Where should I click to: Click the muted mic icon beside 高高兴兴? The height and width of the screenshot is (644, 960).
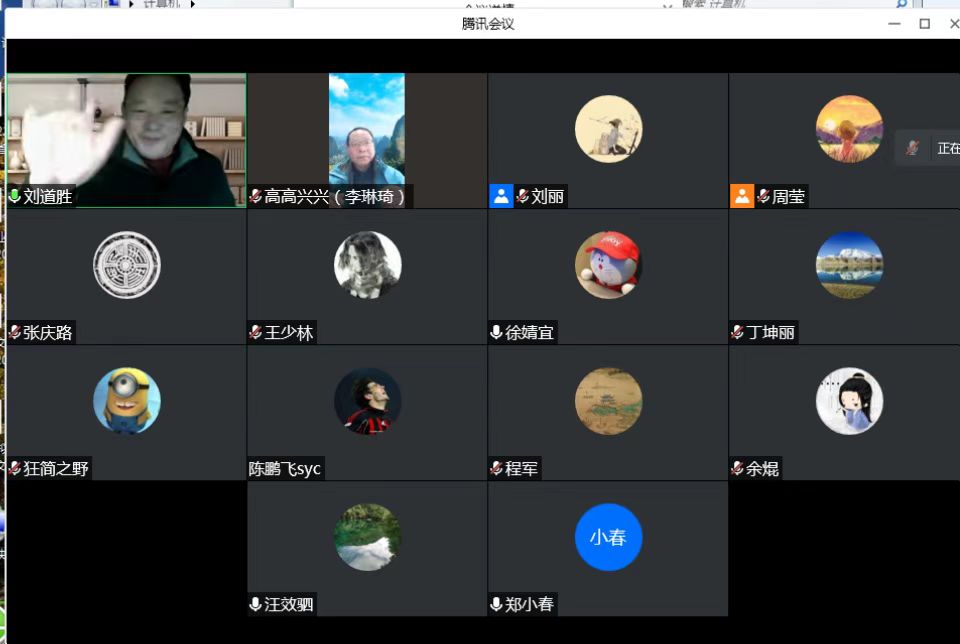pyautogui.click(x=256, y=197)
